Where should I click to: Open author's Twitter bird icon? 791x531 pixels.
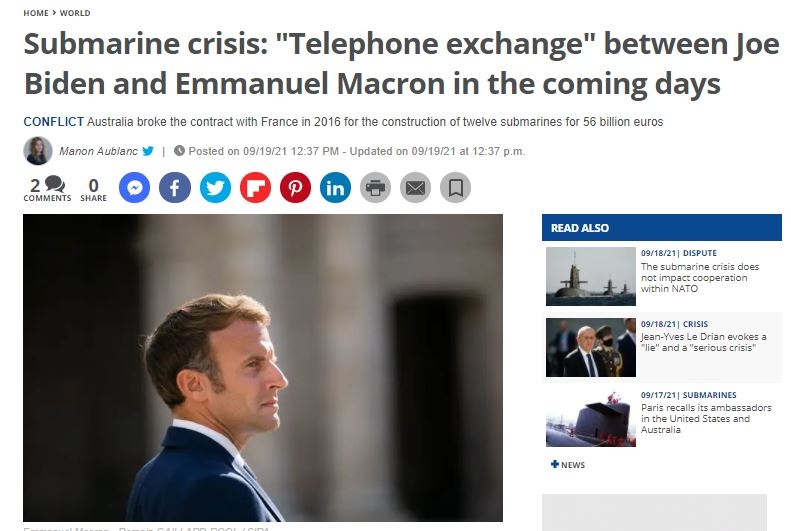click(148, 151)
